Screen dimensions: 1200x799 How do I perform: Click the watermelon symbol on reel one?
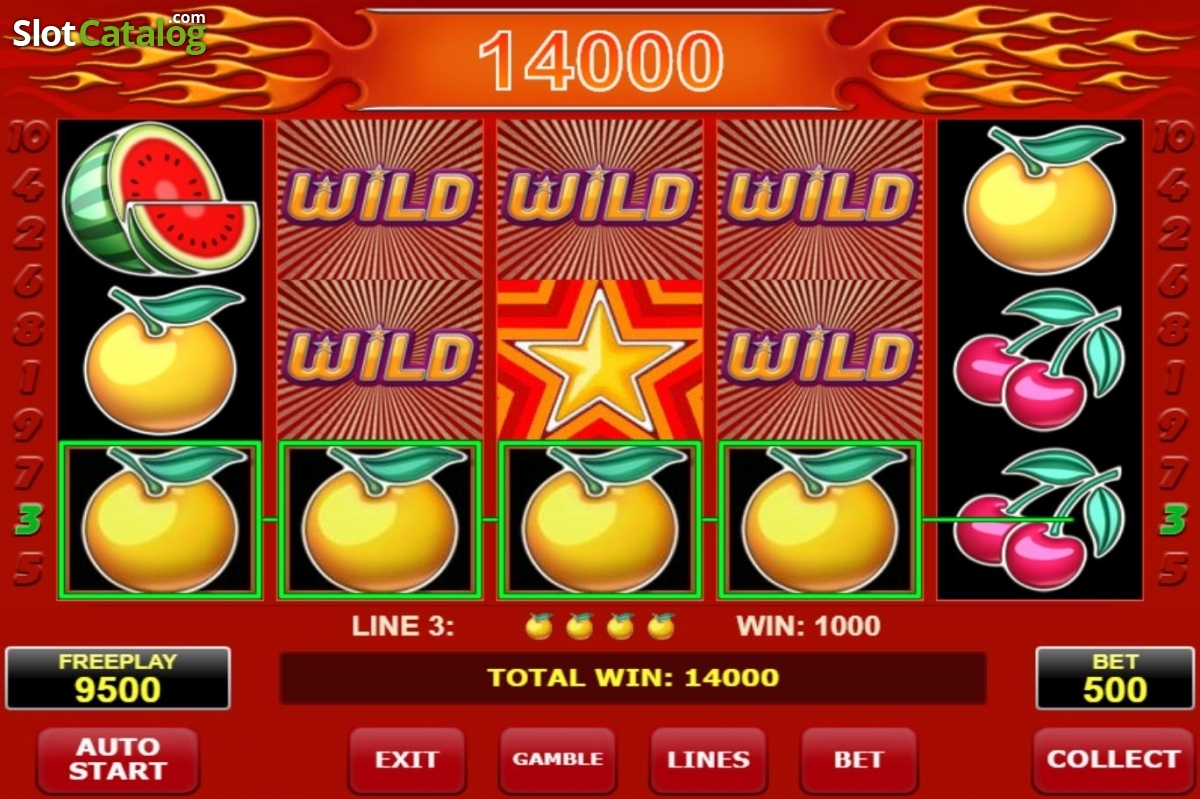tap(160, 198)
